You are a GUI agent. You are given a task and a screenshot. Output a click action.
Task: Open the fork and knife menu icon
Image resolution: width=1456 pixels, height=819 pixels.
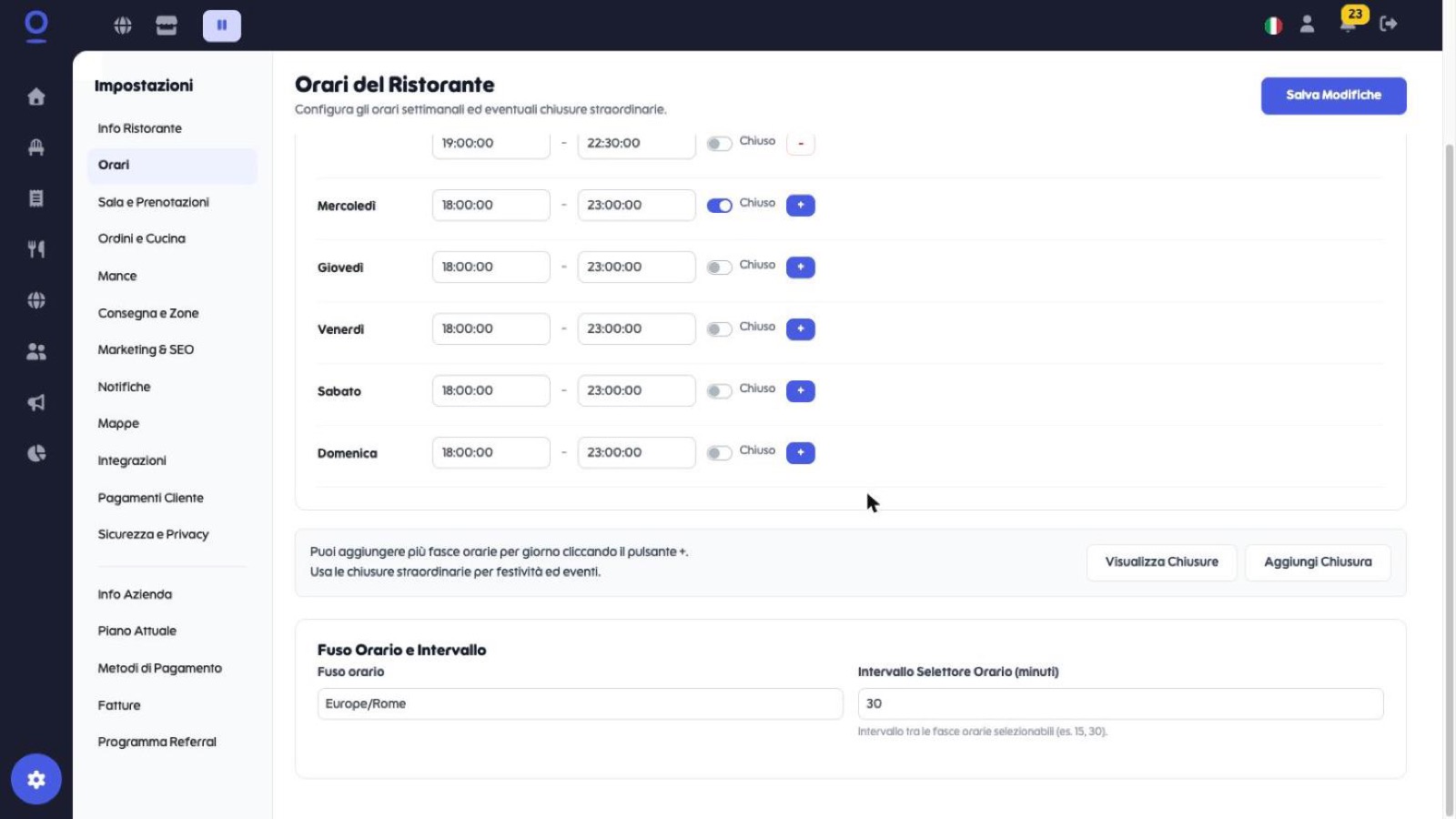click(x=36, y=249)
